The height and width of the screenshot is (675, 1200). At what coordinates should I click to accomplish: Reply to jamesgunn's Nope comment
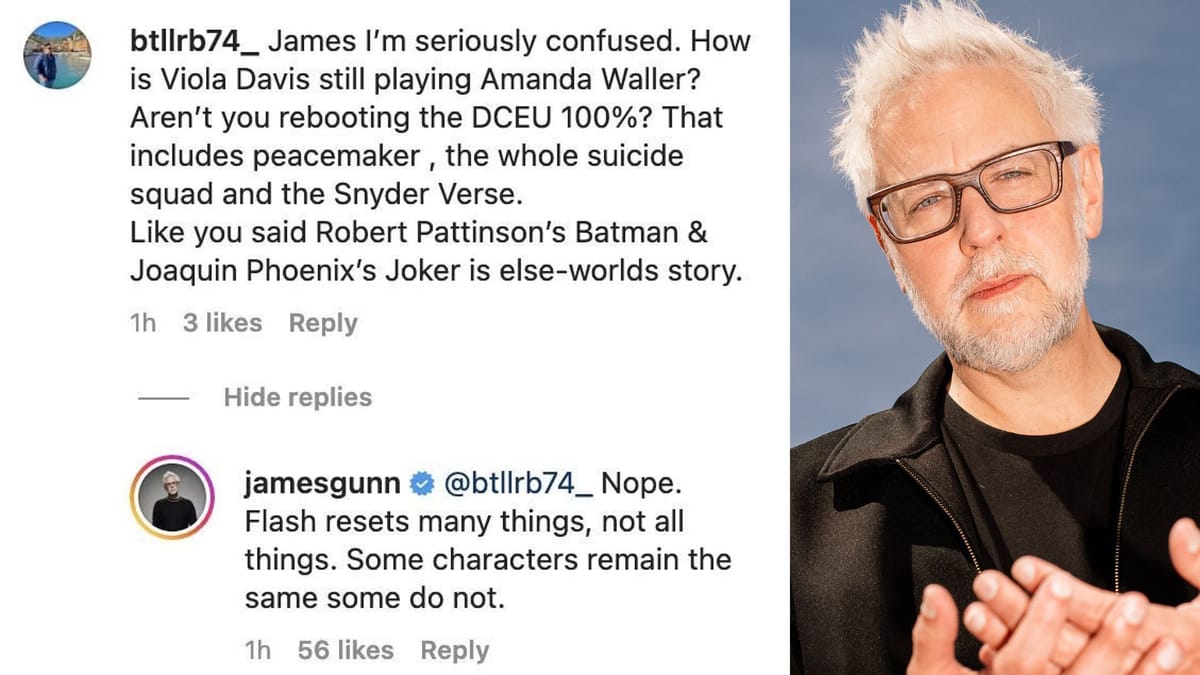(x=454, y=651)
